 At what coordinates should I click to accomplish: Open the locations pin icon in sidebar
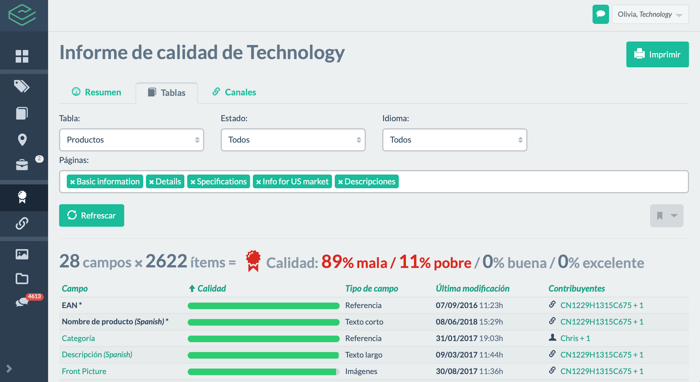[22, 140]
